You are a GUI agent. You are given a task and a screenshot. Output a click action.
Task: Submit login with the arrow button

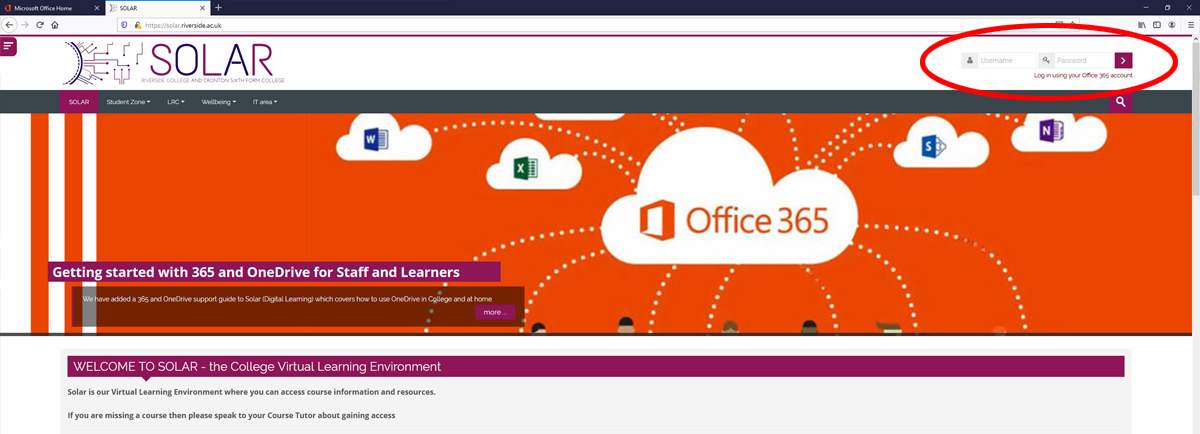[1124, 60]
